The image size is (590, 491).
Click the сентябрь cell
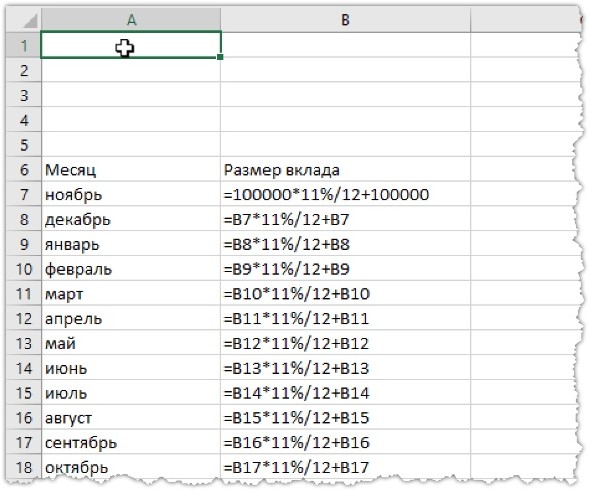[x=131, y=442]
